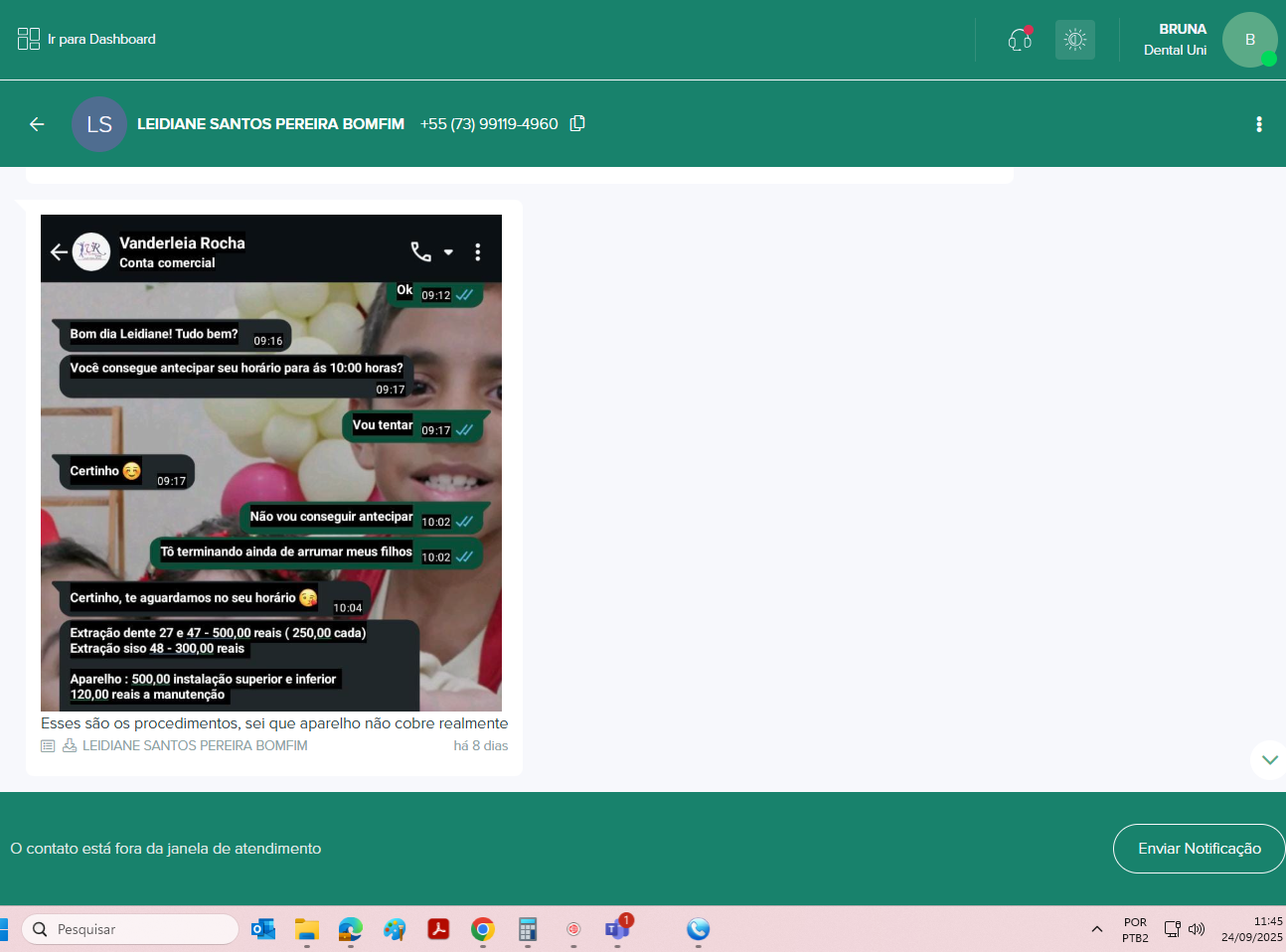
Task: Open network settings tray icon
Action: pyautogui.click(x=1173, y=929)
